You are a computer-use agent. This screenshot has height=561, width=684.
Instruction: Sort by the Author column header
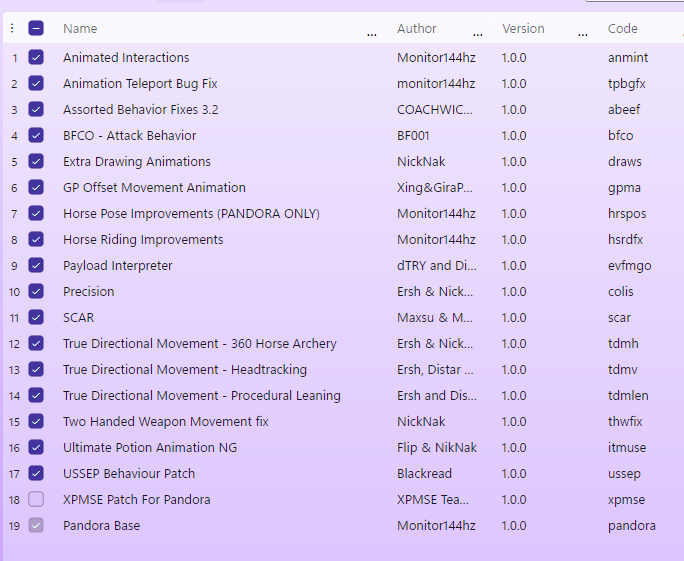click(417, 28)
